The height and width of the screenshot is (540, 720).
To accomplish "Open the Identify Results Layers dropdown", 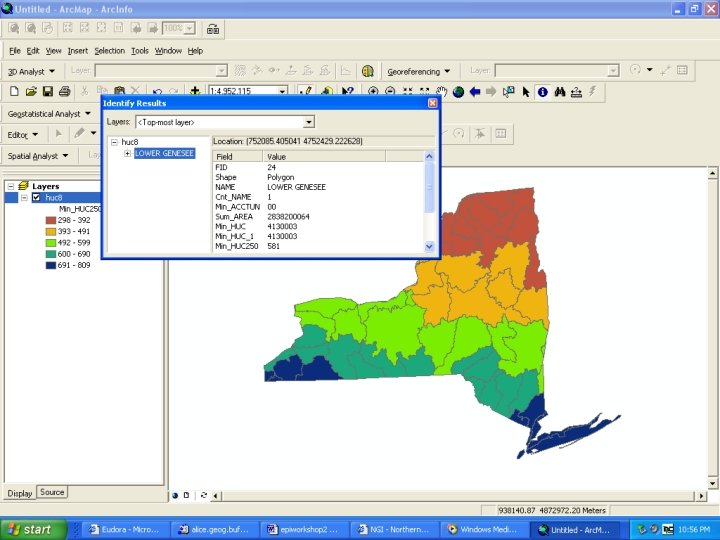I will (x=309, y=122).
